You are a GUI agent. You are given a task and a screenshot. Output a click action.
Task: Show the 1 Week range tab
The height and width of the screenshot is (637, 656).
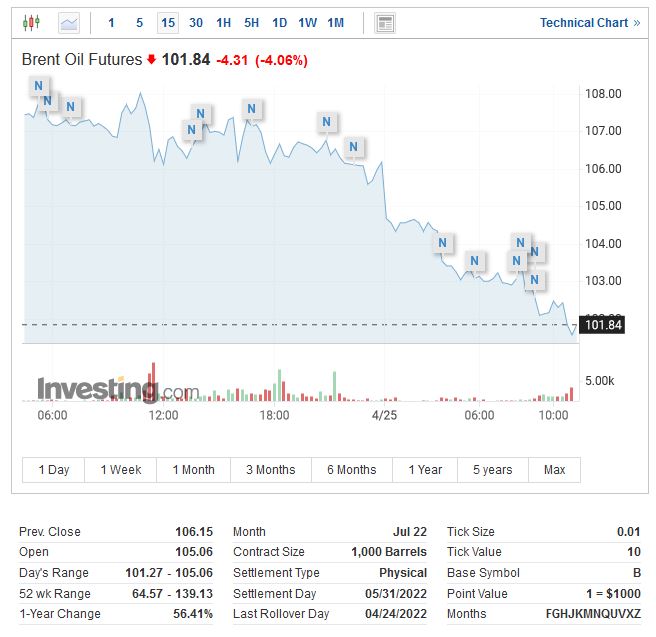click(x=120, y=470)
